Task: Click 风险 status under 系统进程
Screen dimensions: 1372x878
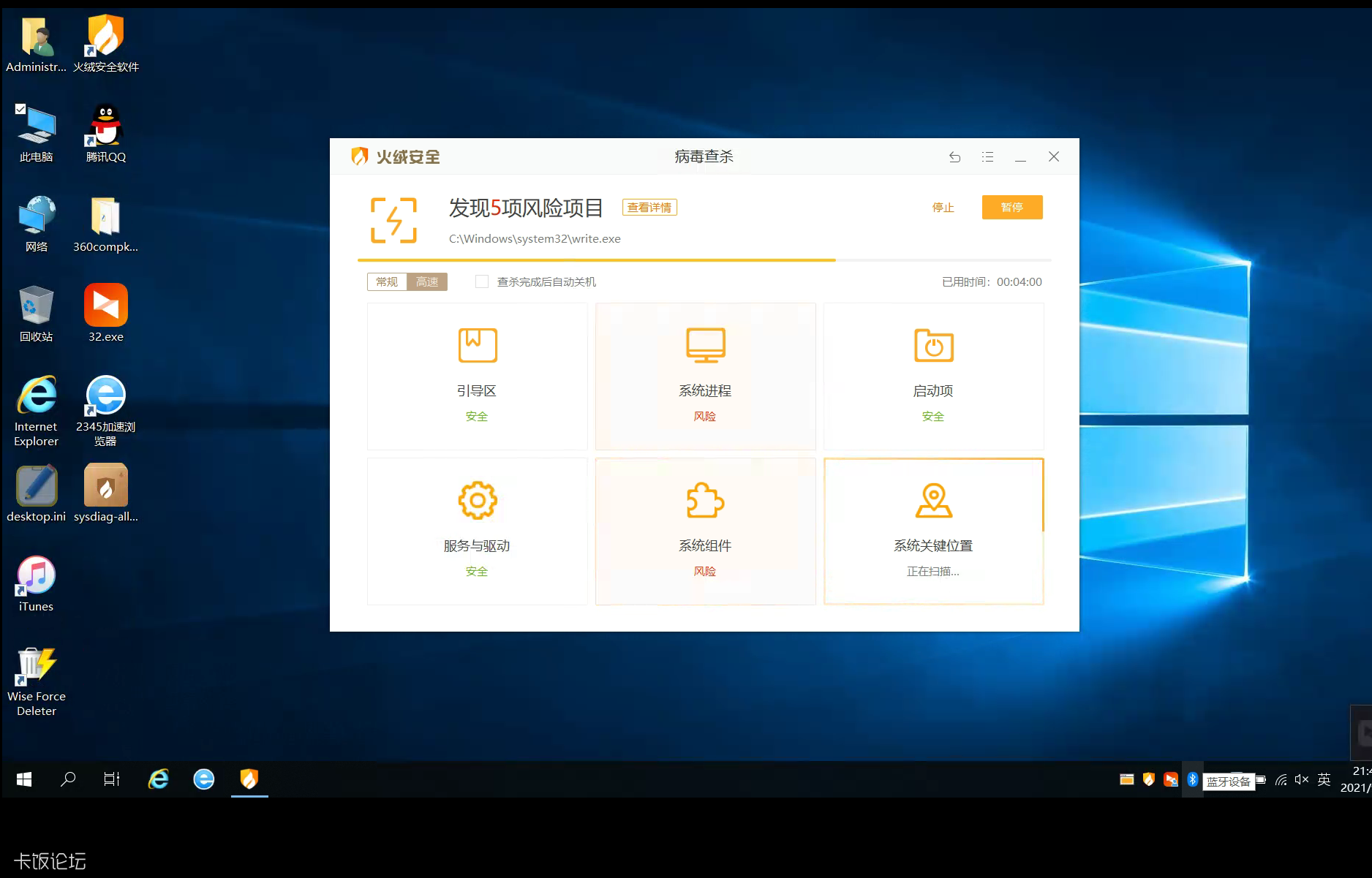Action: click(x=705, y=417)
